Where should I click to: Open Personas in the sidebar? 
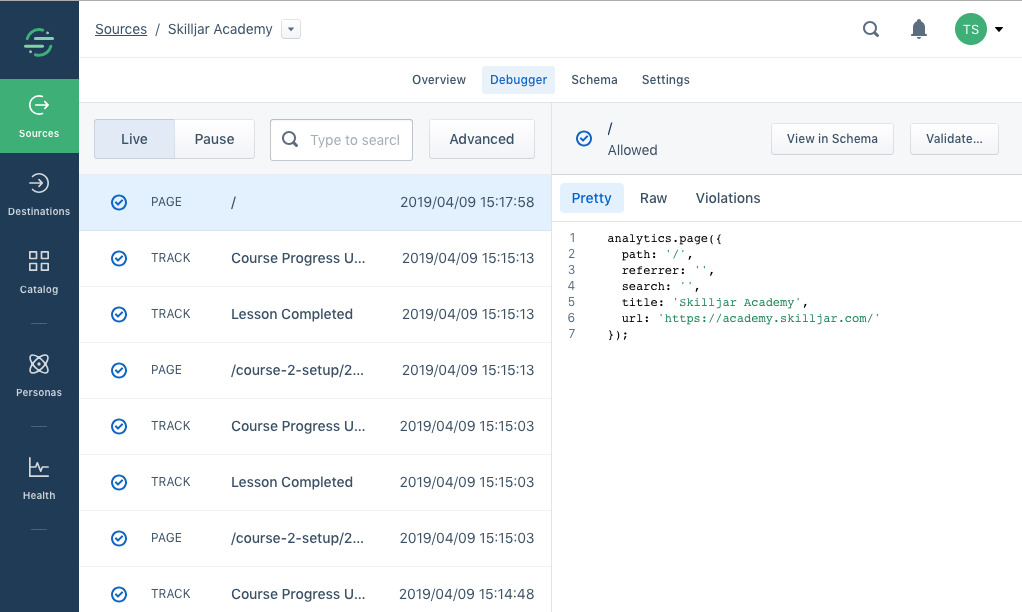coord(39,375)
